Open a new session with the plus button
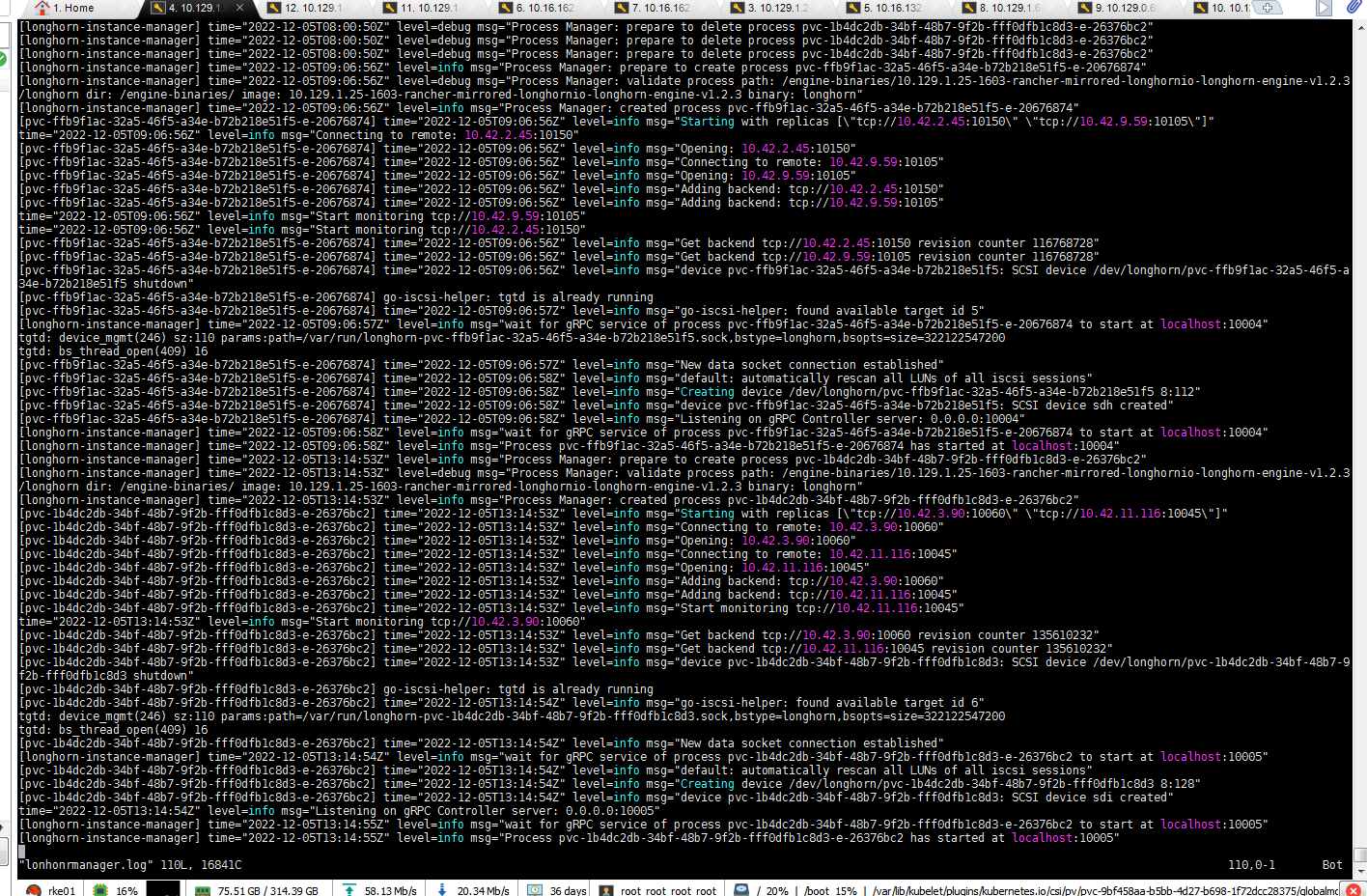This screenshot has height=896, width=1367. 1268,8
